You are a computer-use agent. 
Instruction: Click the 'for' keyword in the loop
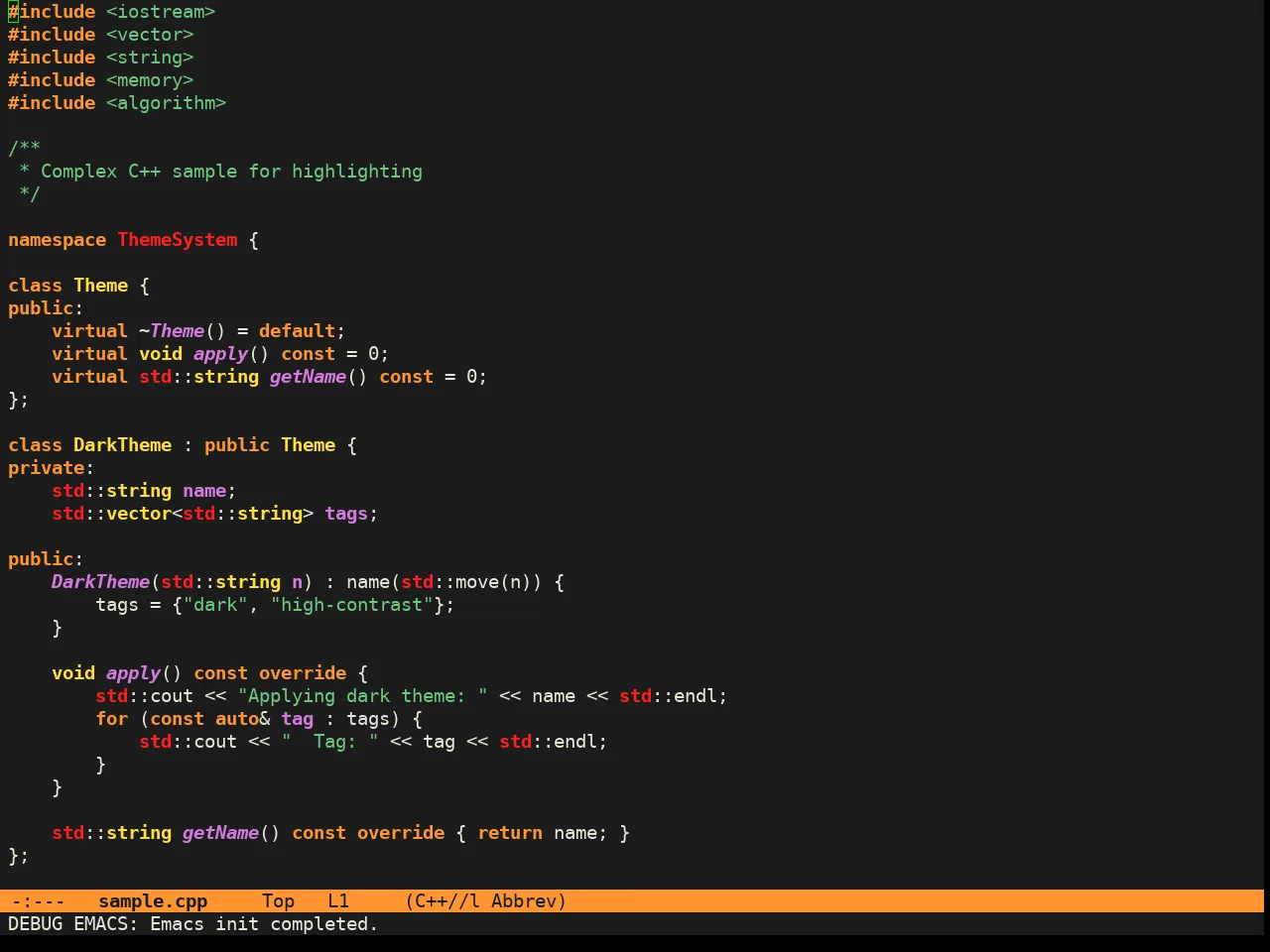coord(112,719)
